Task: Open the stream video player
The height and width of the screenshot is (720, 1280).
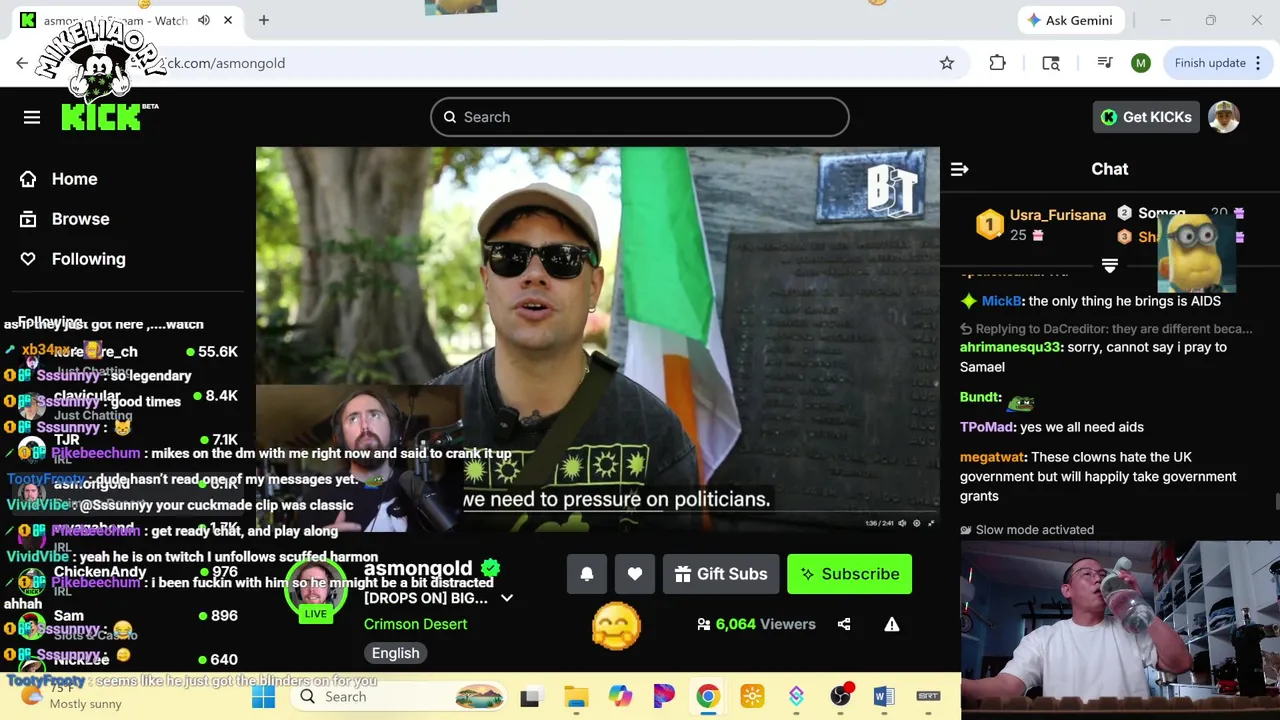Action: 598,340
